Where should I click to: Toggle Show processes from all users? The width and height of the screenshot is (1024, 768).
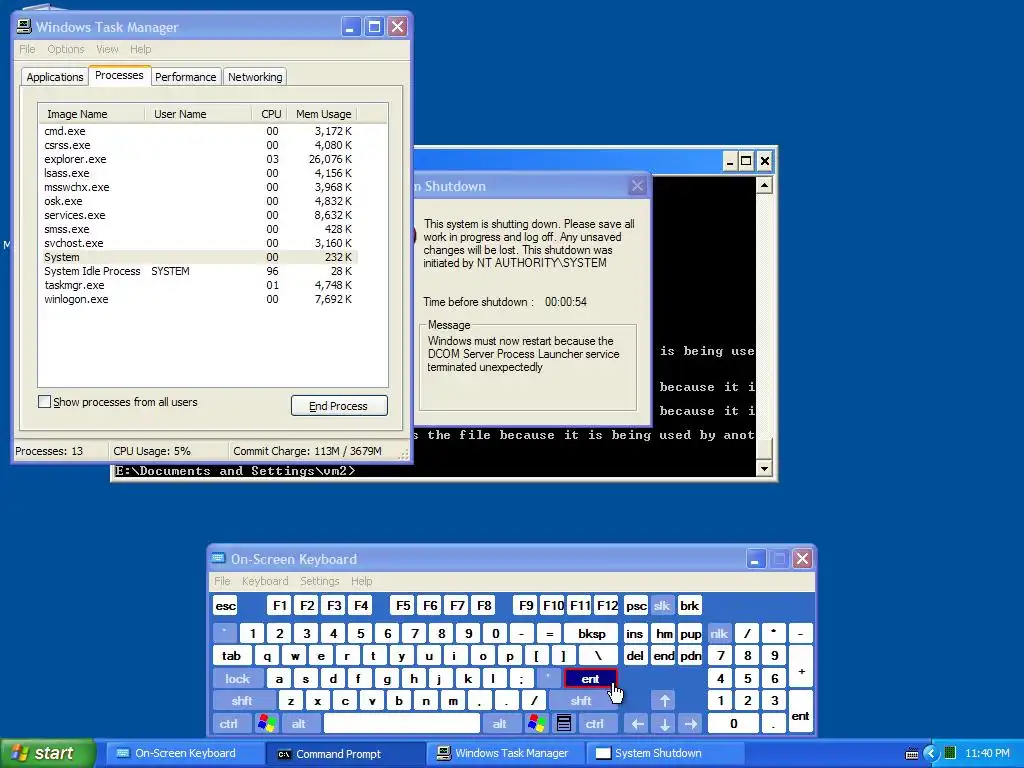(x=44, y=402)
